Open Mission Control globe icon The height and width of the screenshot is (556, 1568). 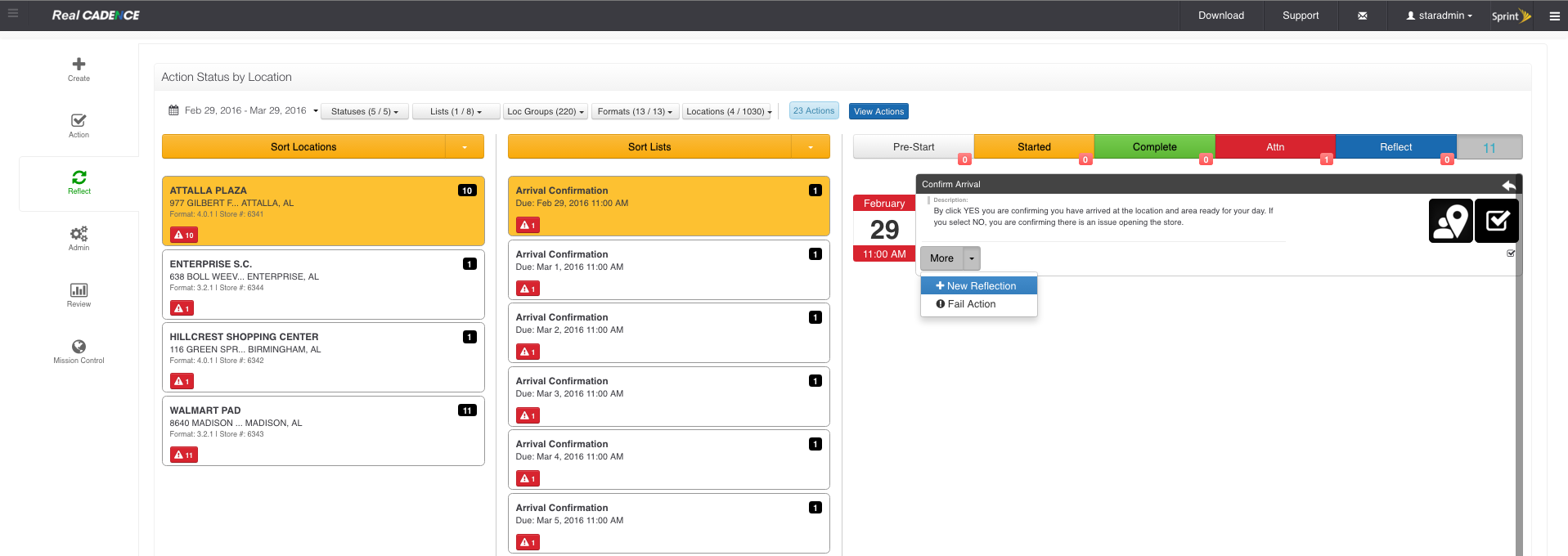coord(79,347)
